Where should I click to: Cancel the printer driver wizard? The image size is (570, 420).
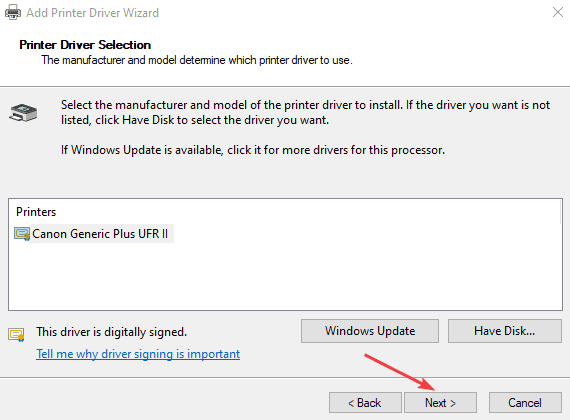[x=525, y=403]
